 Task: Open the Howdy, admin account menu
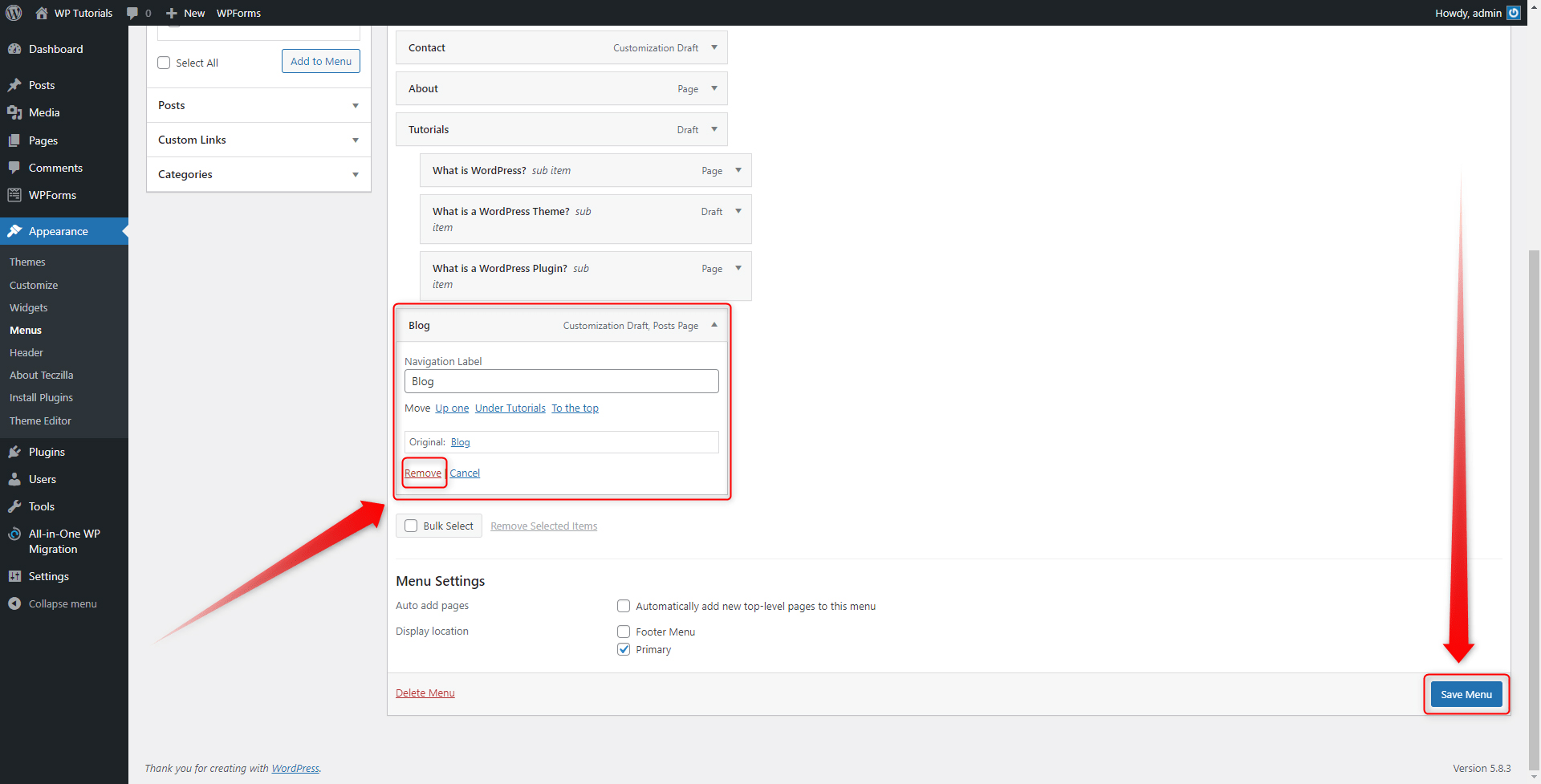point(1478,13)
